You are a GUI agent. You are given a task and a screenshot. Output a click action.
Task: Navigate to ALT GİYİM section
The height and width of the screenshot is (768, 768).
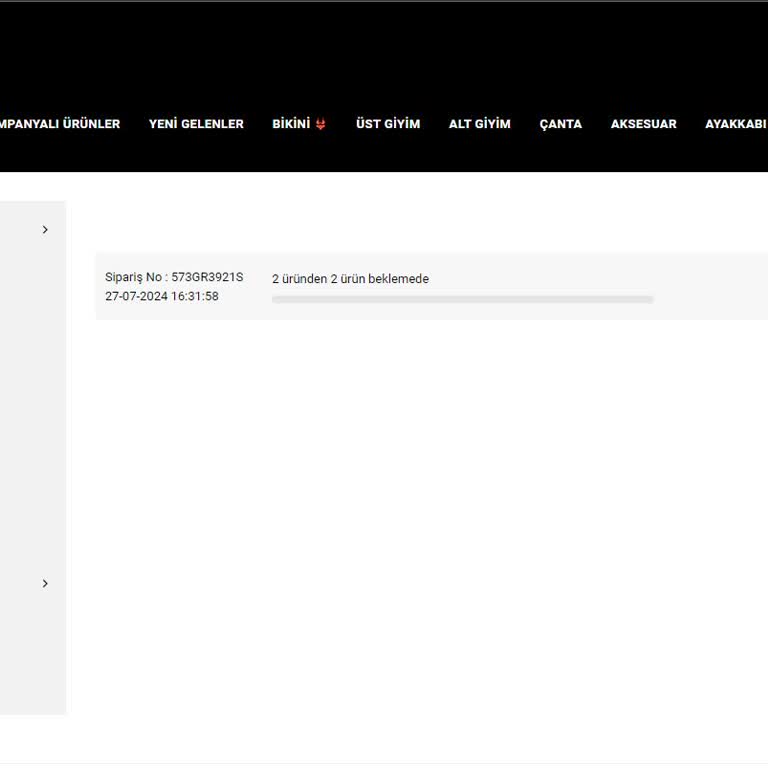[x=479, y=124]
